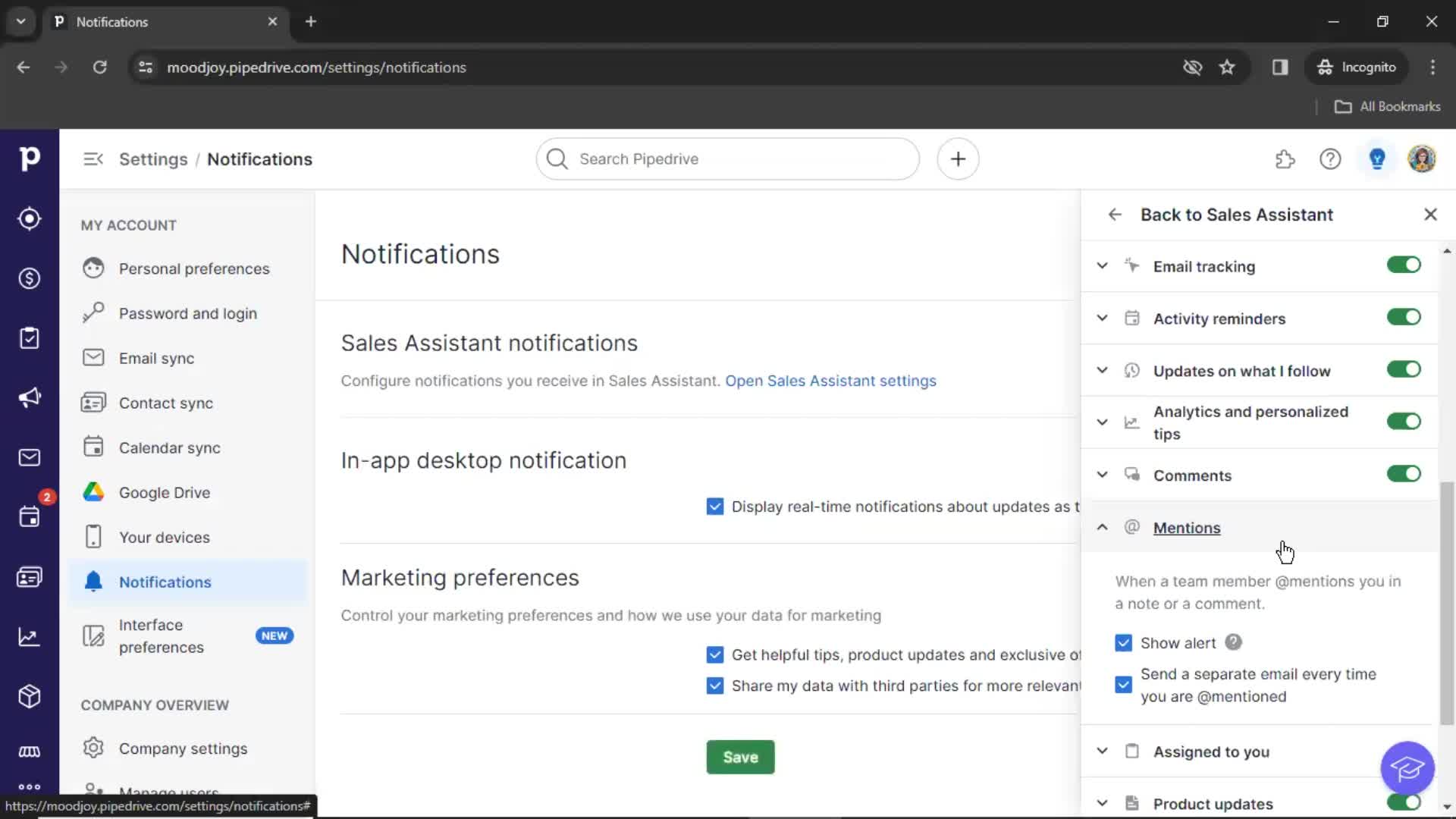
Task: Toggle the Email tracking notification switch
Action: 1403,264
